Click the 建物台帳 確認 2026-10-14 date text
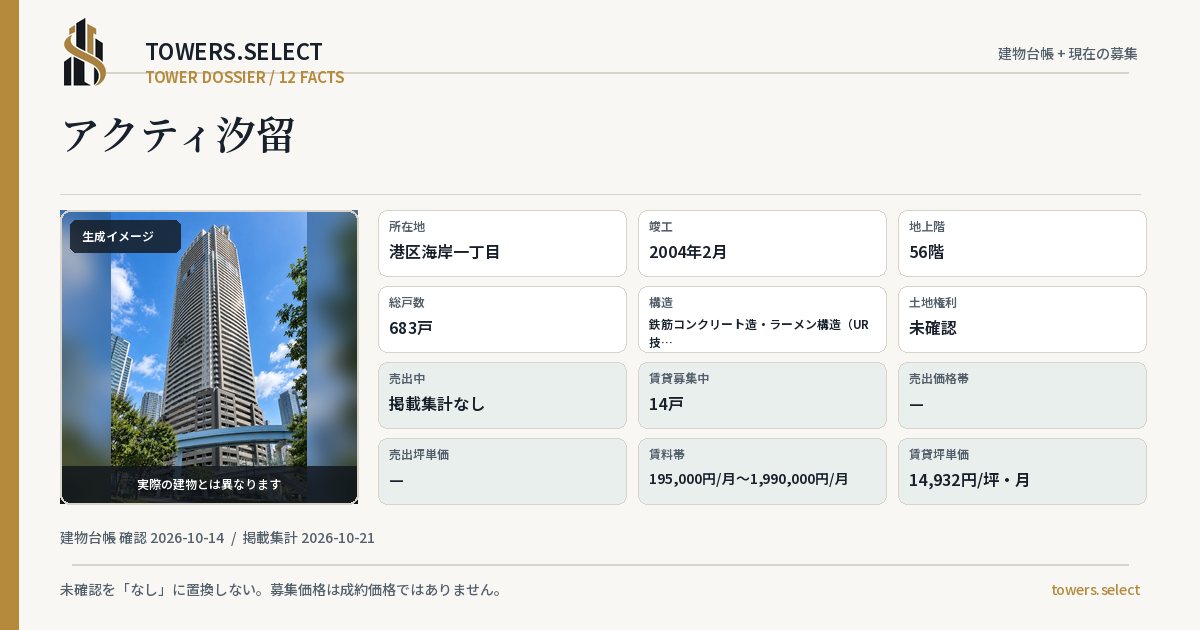1200x630 pixels. 142,538
